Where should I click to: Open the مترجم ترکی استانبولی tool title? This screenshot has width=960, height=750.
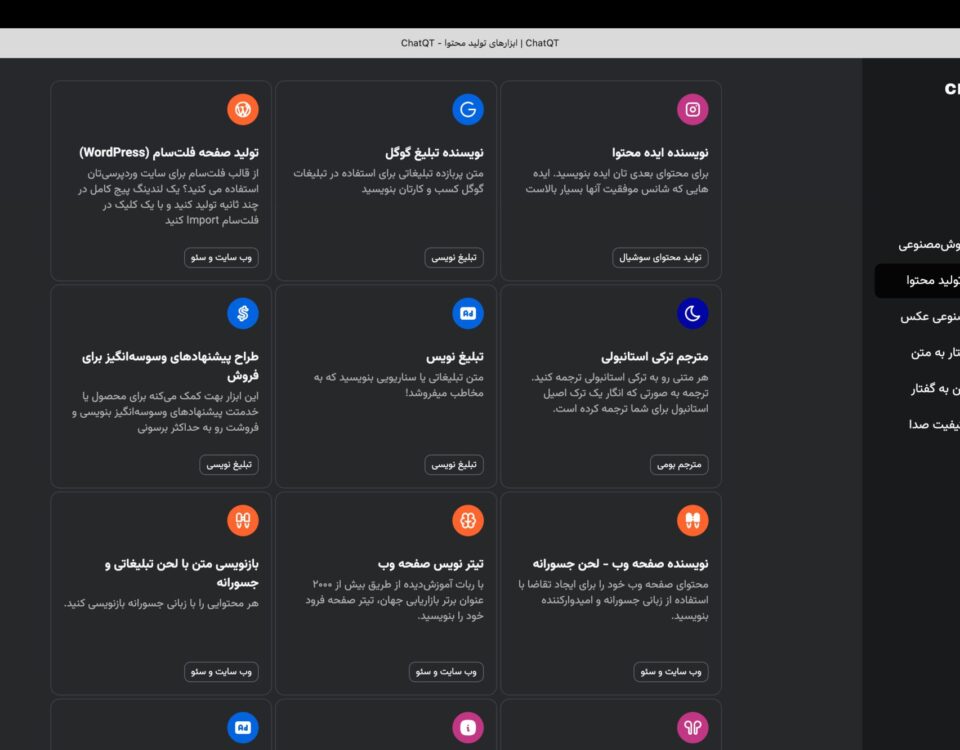coord(654,356)
